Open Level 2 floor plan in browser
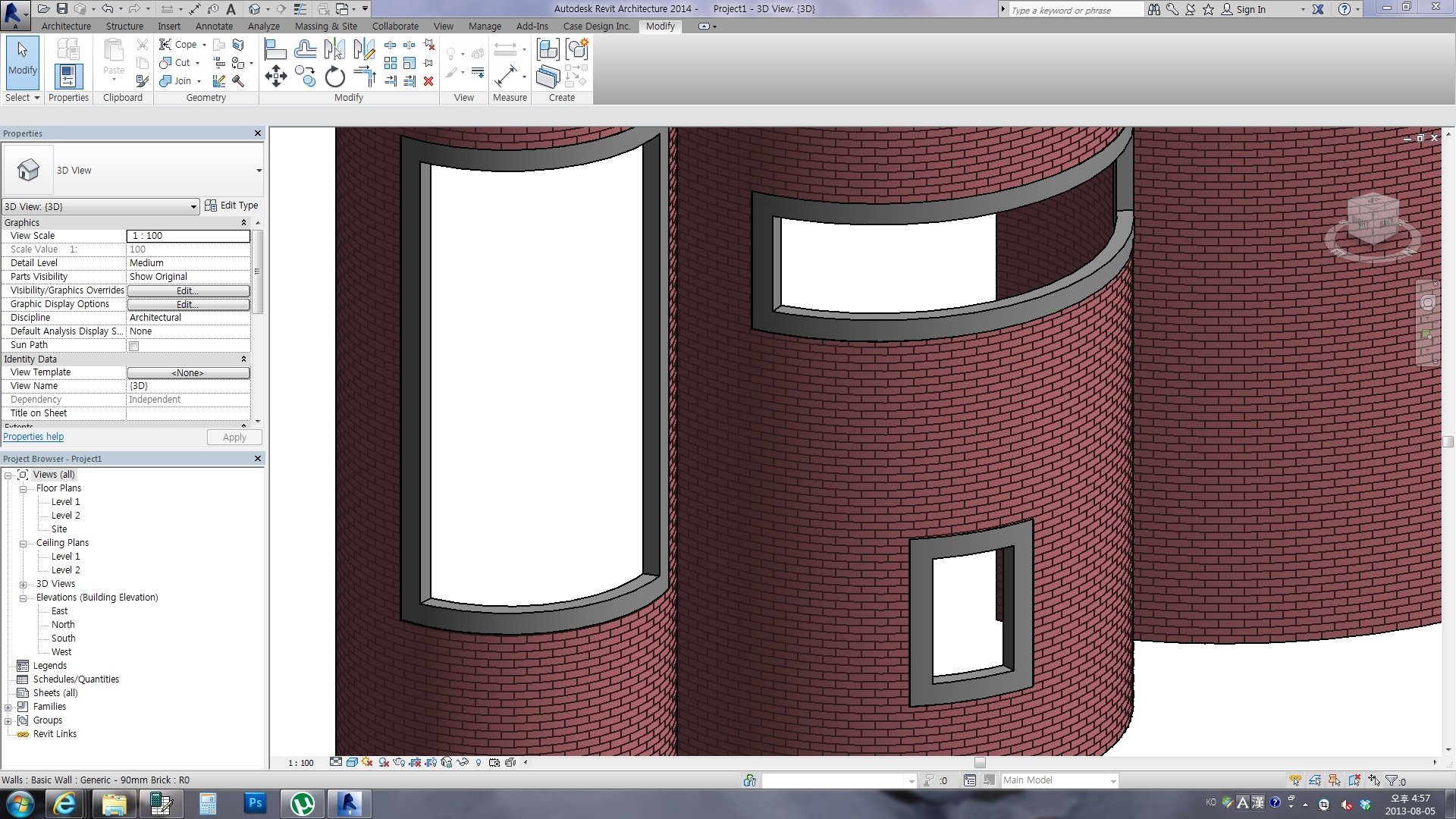 coord(65,516)
